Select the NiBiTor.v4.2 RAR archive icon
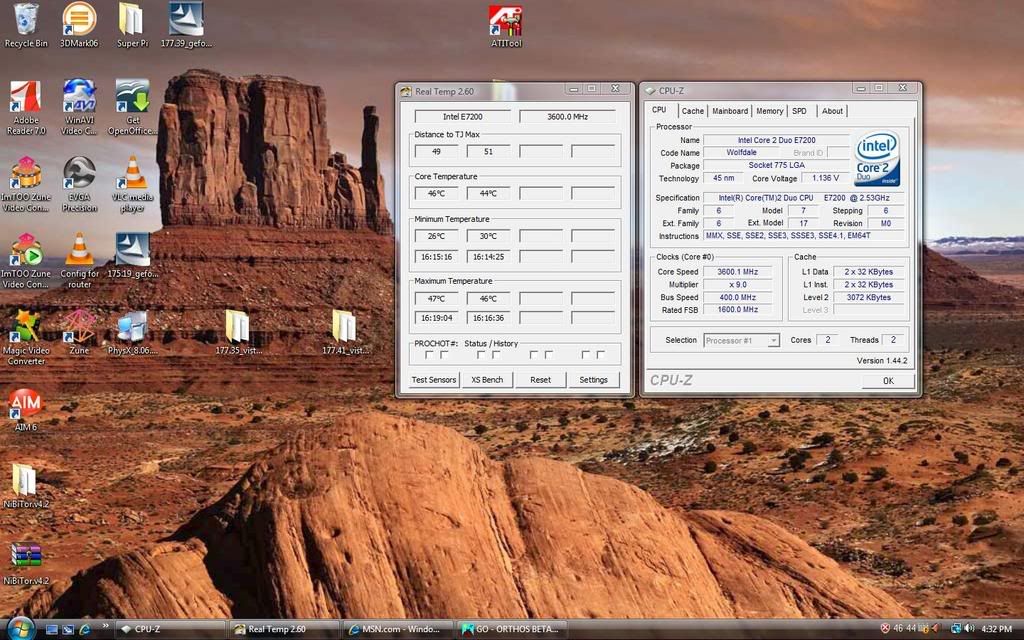The height and width of the screenshot is (640, 1024). tap(26, 563)
